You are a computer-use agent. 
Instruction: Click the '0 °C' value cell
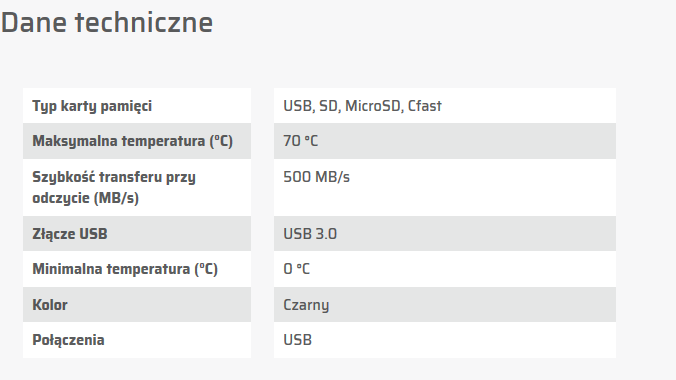(x=445, y=269)
